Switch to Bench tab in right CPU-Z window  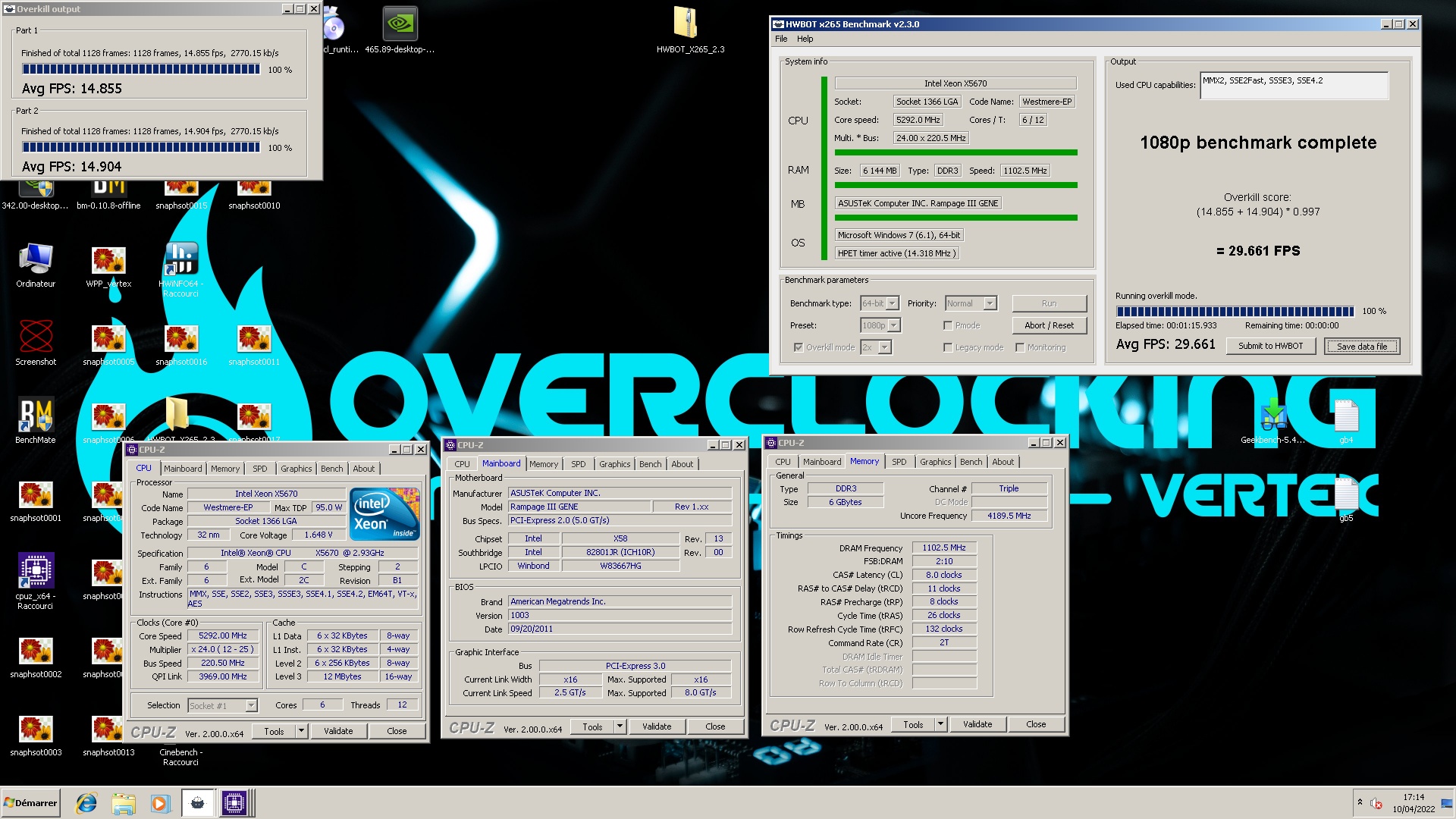pos(971,462)
